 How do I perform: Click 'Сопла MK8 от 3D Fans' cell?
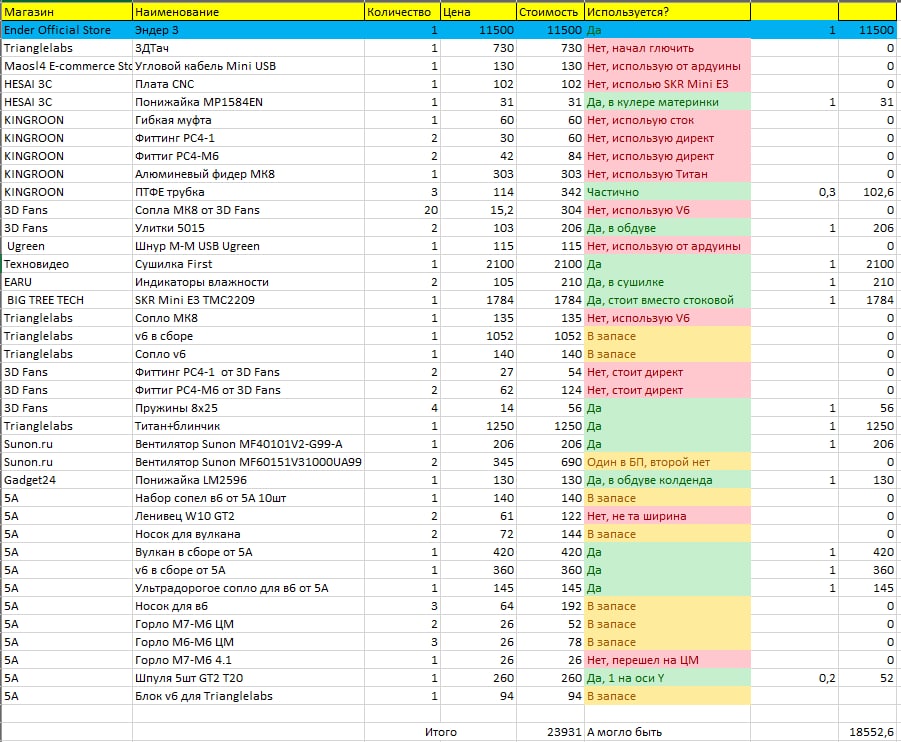[248, 210]
